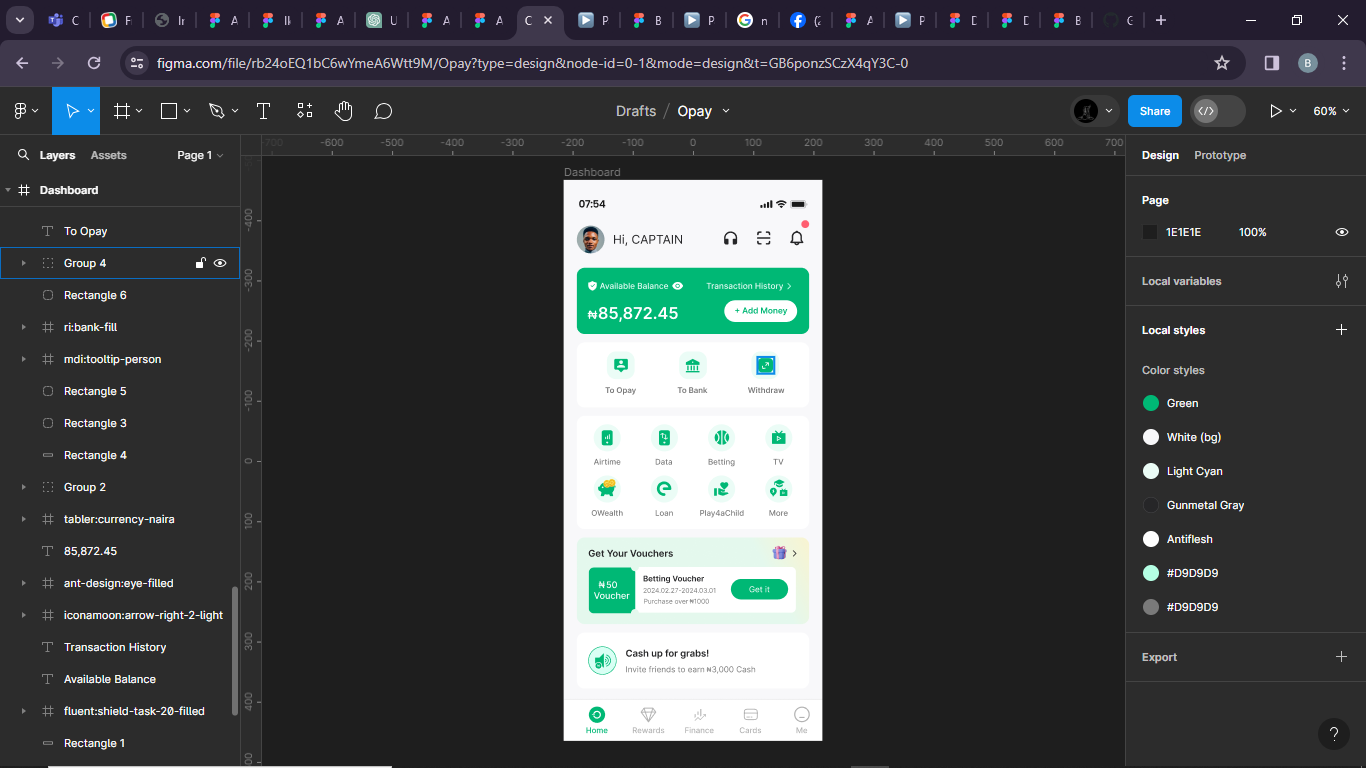Open the Resources tool

coord(305,111)
